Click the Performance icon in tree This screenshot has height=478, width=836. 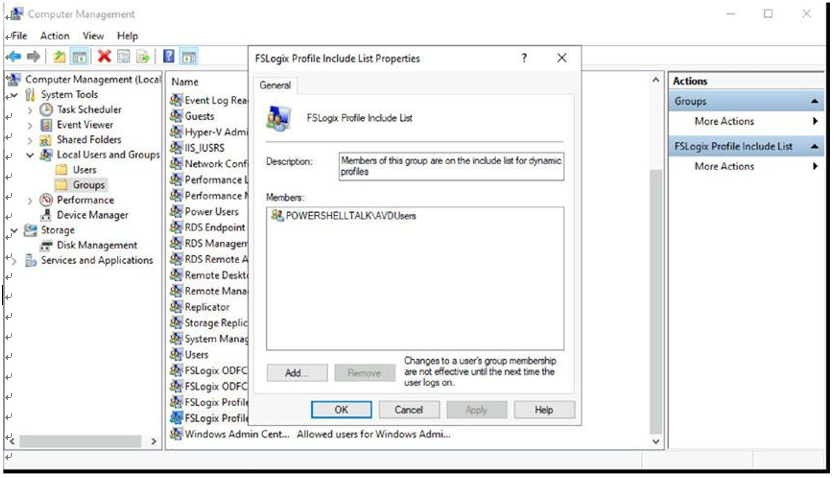(47, 200)
